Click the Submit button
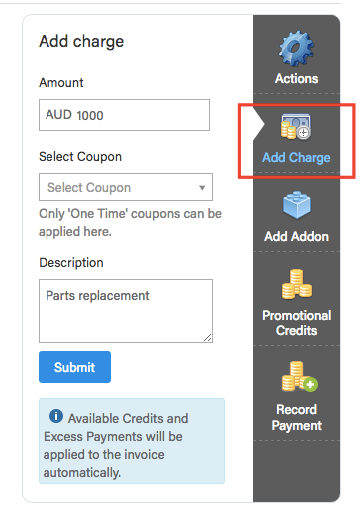The width and height of the screenshot is (361, 515). tap(75, 367)
